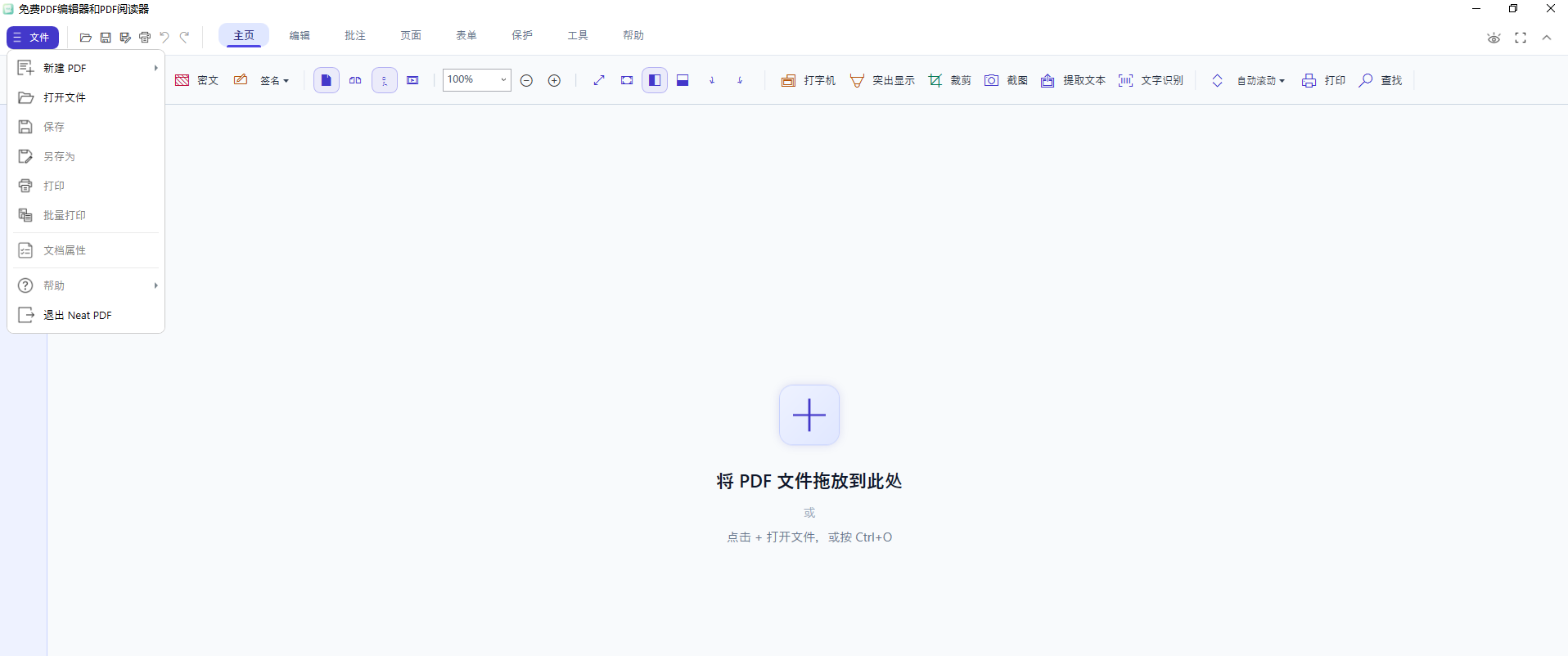The image size is (1568, 656).
Task: Click the print icon in quick access bar
Action: coord(145,38)
